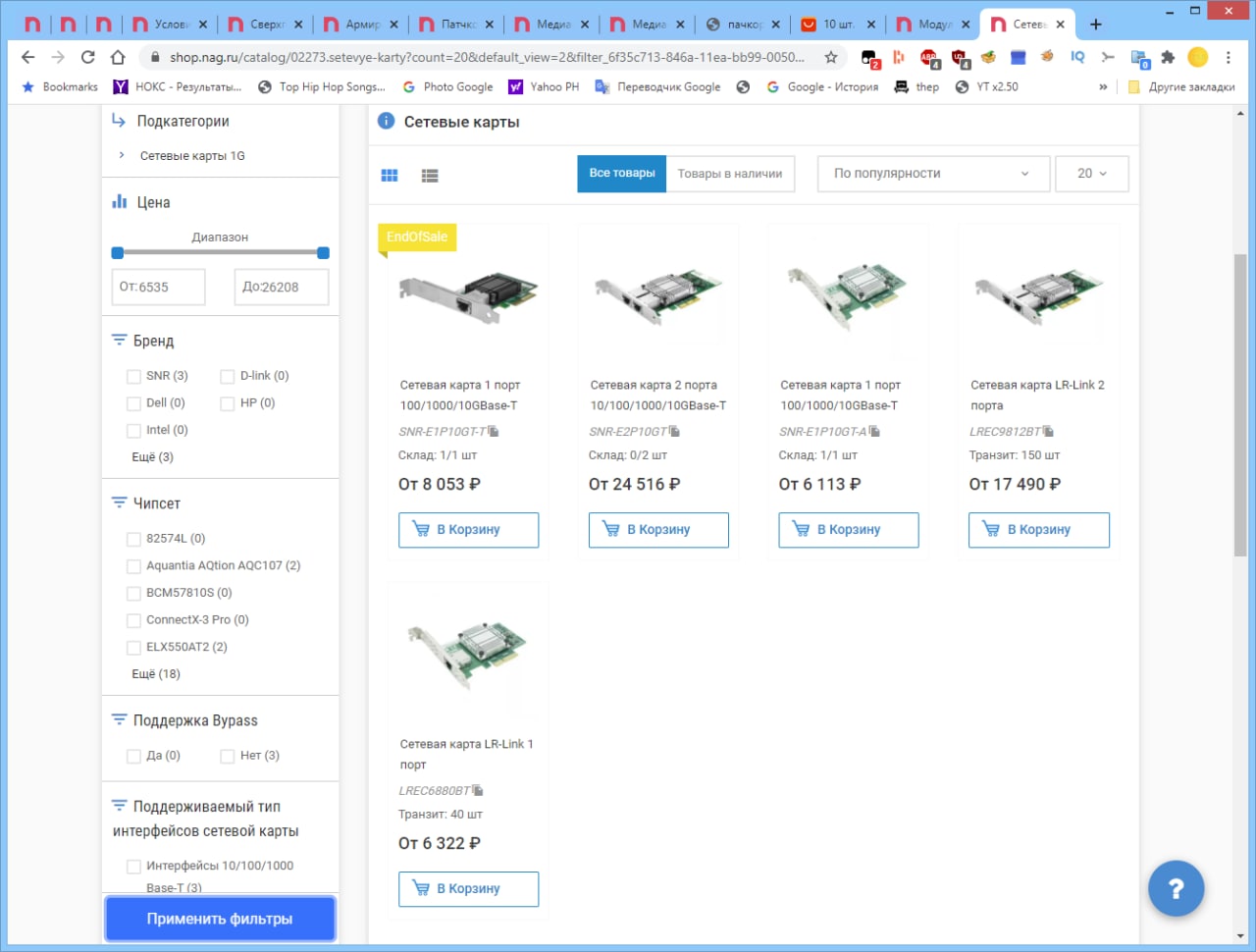The height and width of the screenshot is (952, 1256).
Task: Copy article code LREC6880BT
Action: point(478,790)
